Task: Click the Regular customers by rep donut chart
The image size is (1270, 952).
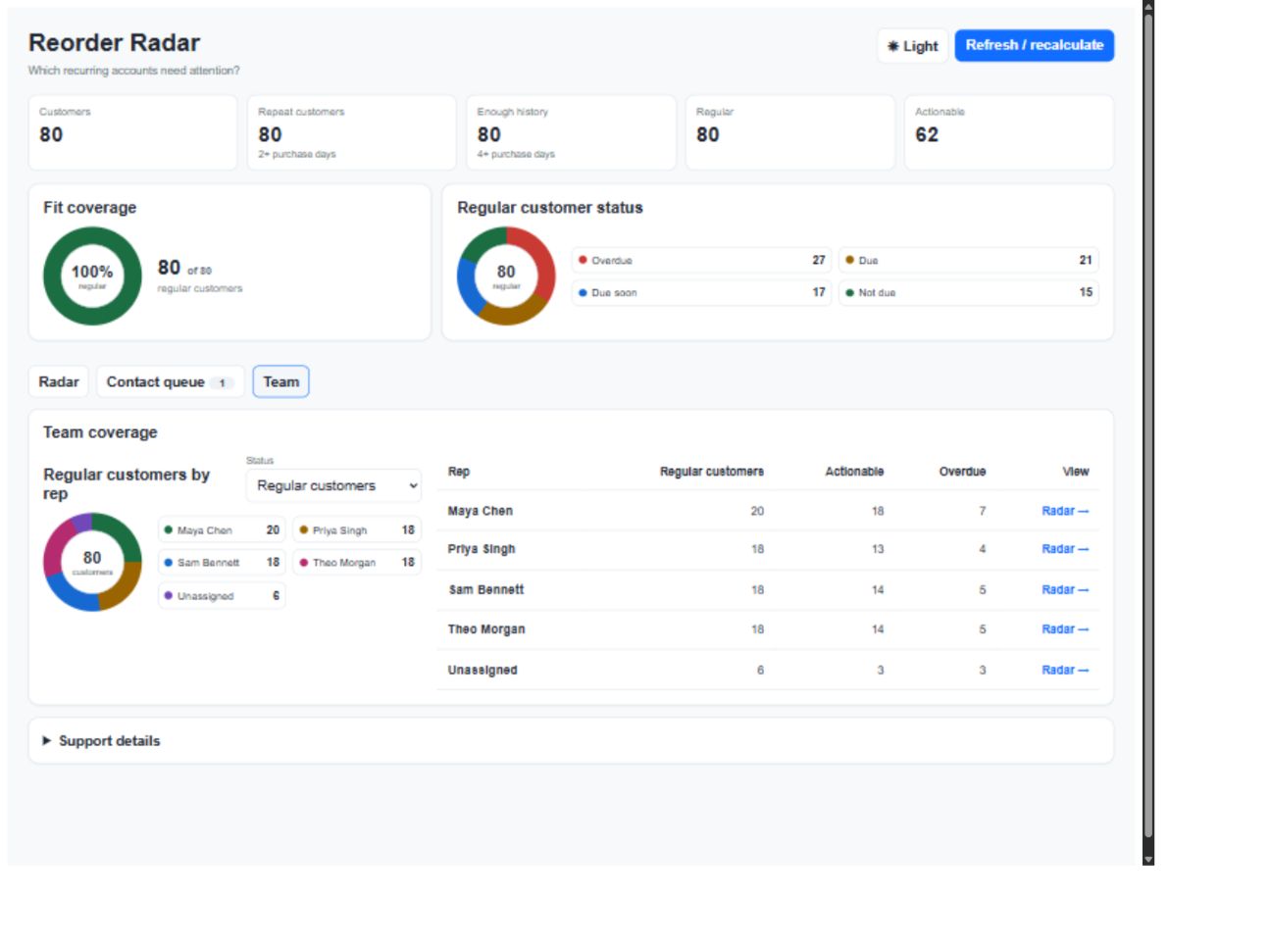Action: coord(92,562)
